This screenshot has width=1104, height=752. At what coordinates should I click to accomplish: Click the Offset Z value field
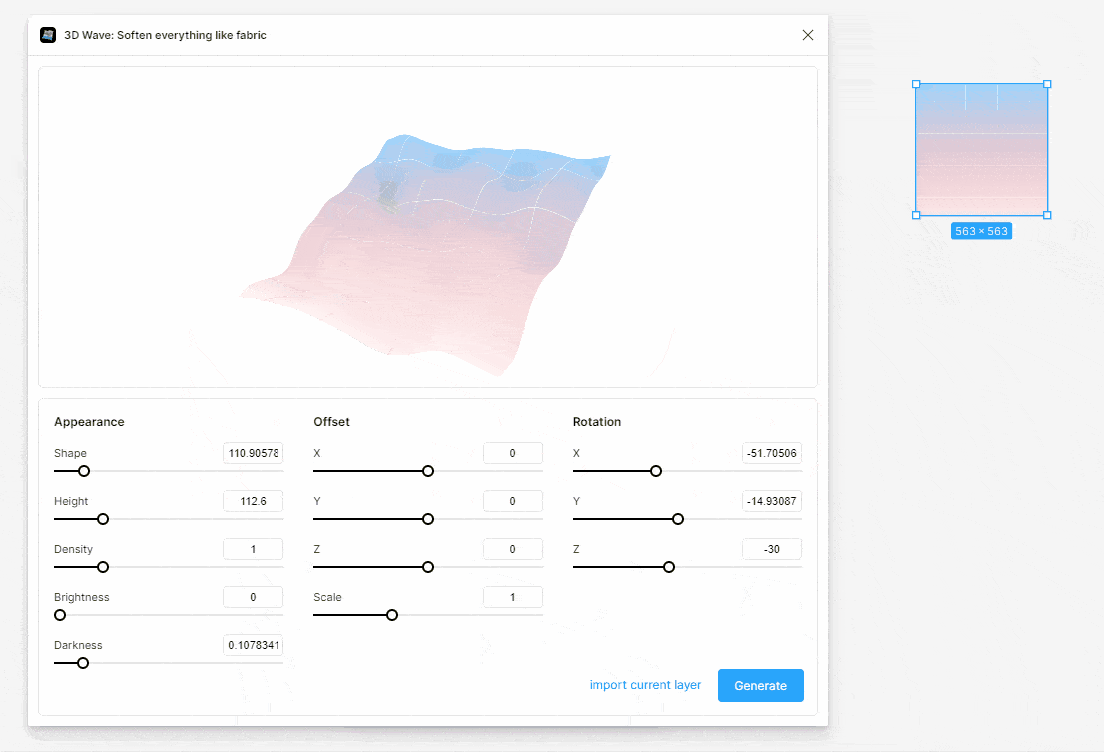[x=513, y=549]
